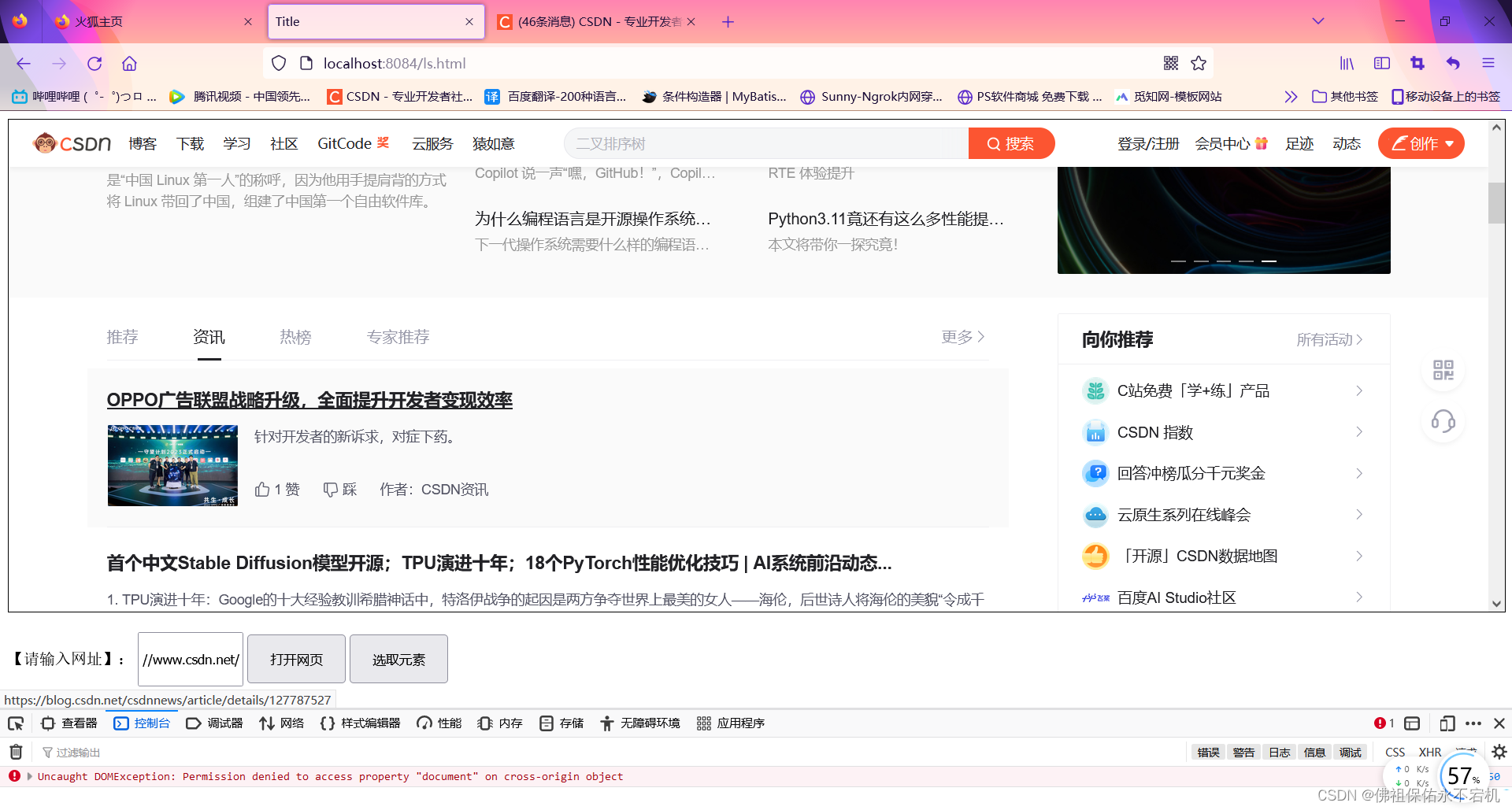Click the screenshot crop icon in the toolbar
This screenshot has height=810, width=1512.
click(x=1417, y=63)
